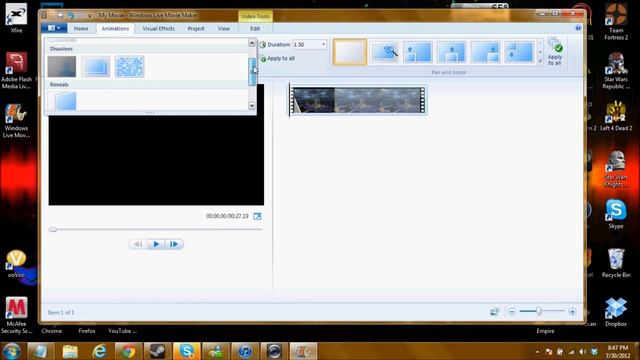Play the movie preview
The image size is (640, 360).
[156, 244]
